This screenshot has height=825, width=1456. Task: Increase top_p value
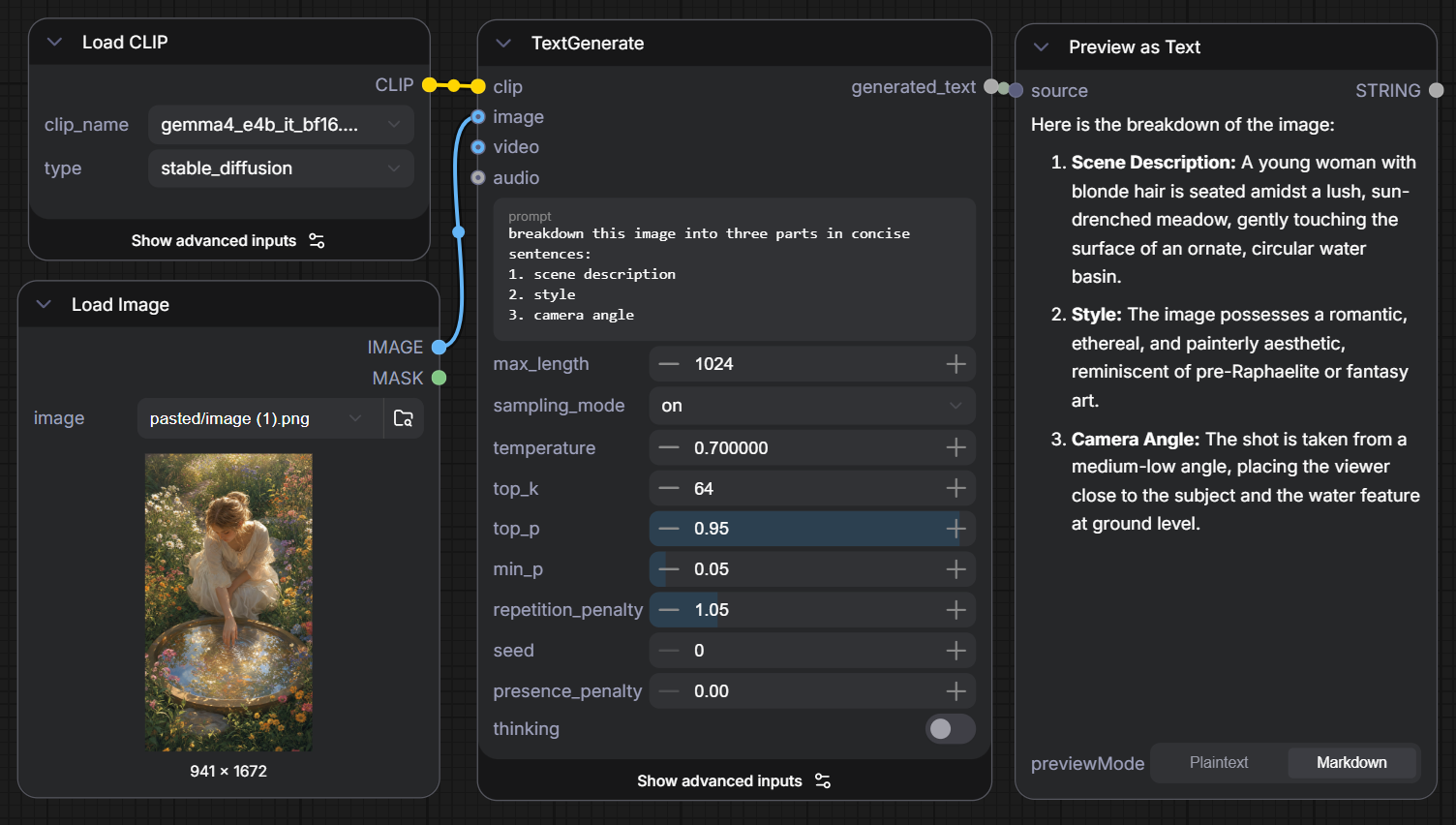point(956,529)
